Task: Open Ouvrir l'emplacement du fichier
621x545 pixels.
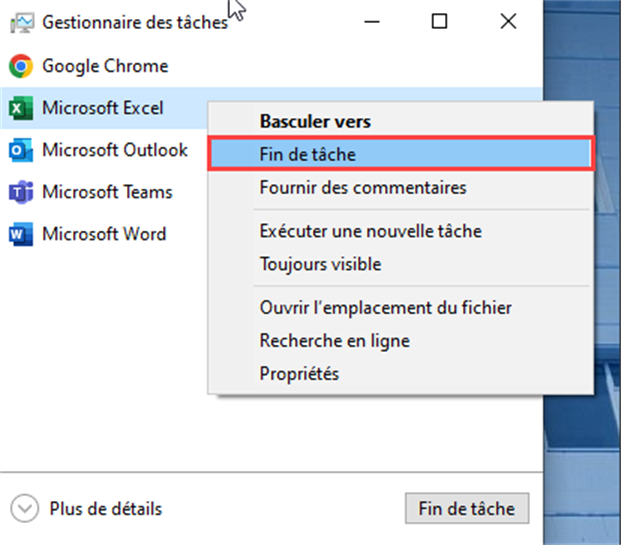Action: [386, 307]
